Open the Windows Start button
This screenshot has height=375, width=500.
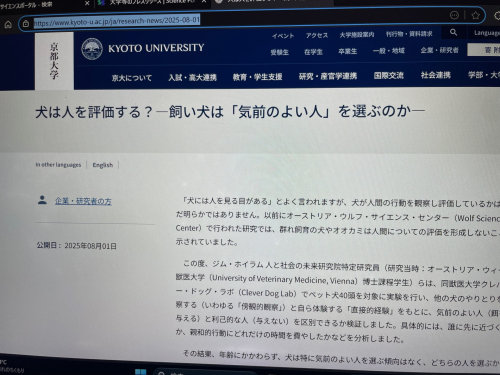pyautogui.click(x=140, y=372)
